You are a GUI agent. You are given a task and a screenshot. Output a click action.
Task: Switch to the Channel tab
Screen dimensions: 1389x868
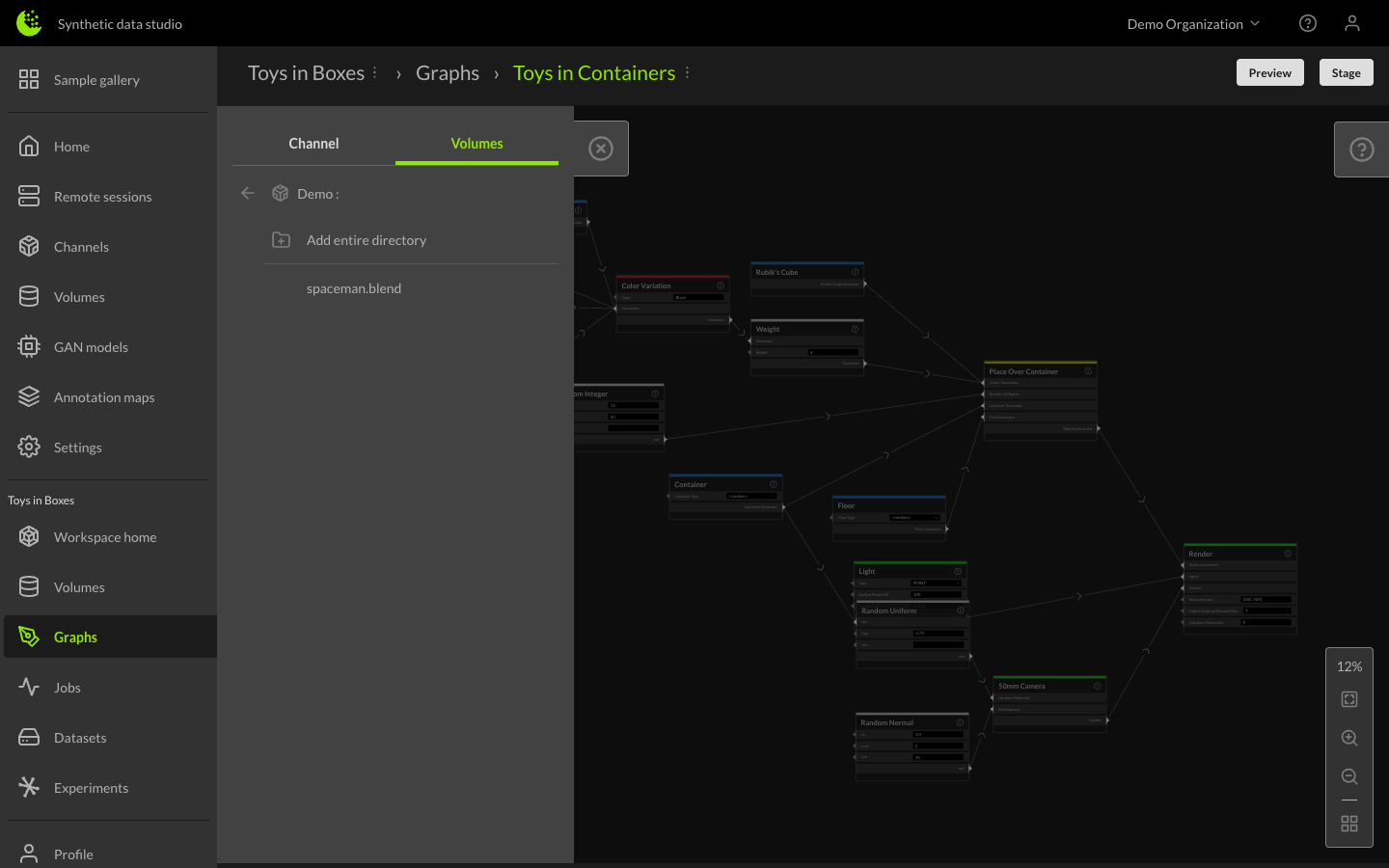(x=313, y=143)
